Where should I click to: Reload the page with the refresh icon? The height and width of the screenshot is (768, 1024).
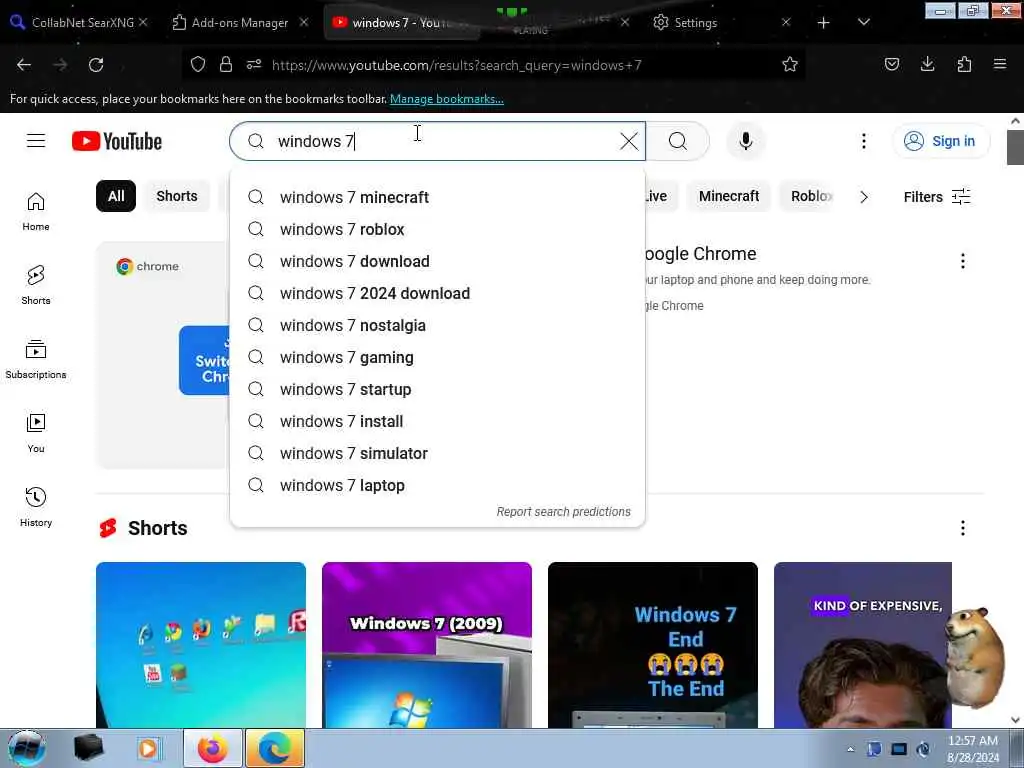pos(96,65)
